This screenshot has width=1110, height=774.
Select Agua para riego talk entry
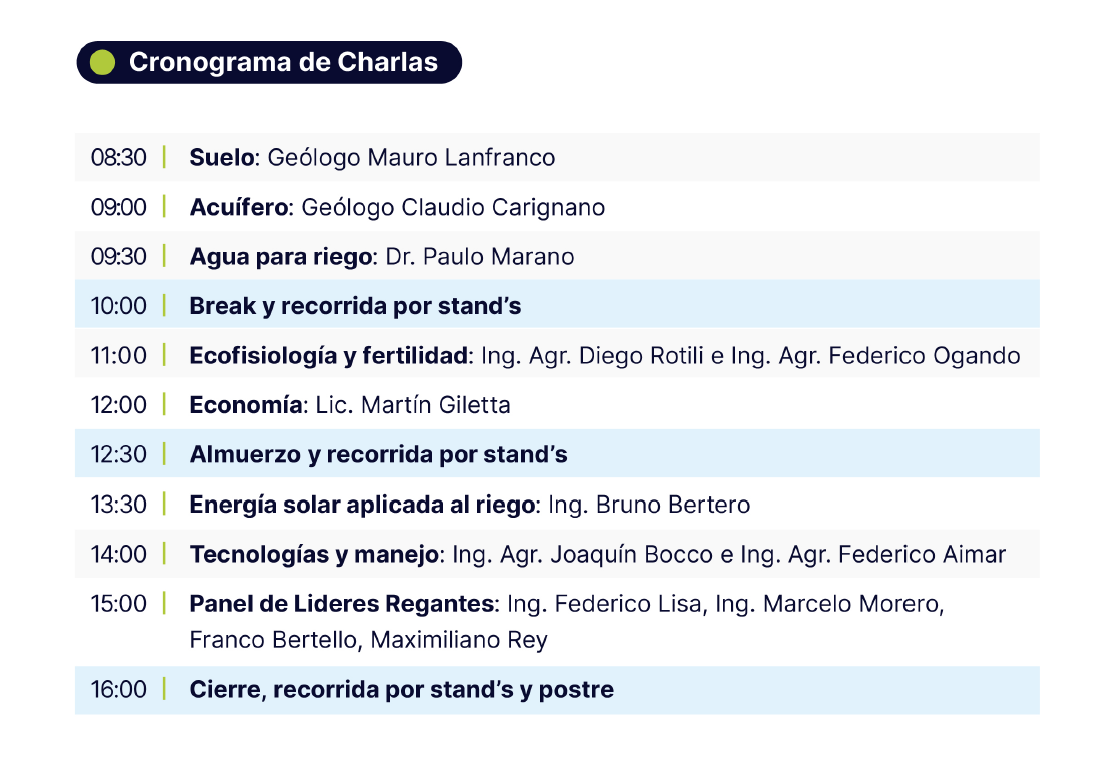tap(280, 256)
